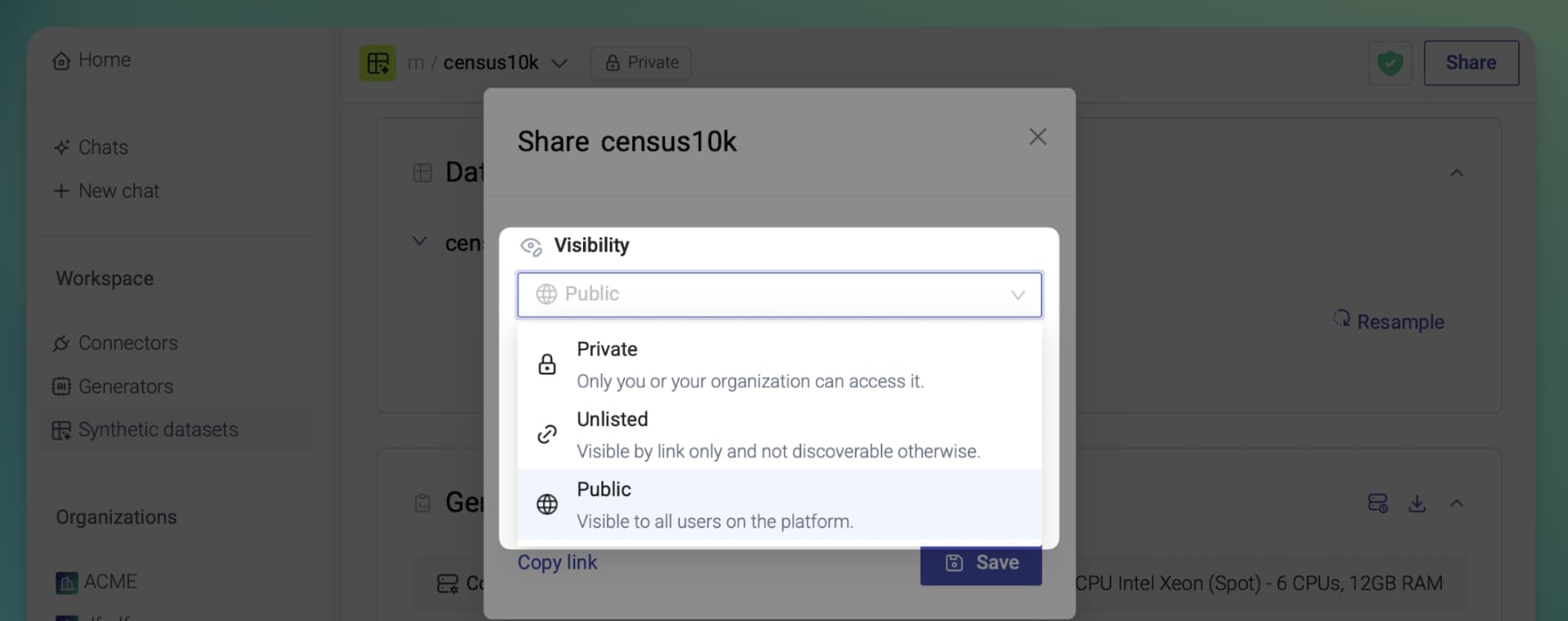
Task: Collapse the Data section chevron
Action: coord(1456,173)
